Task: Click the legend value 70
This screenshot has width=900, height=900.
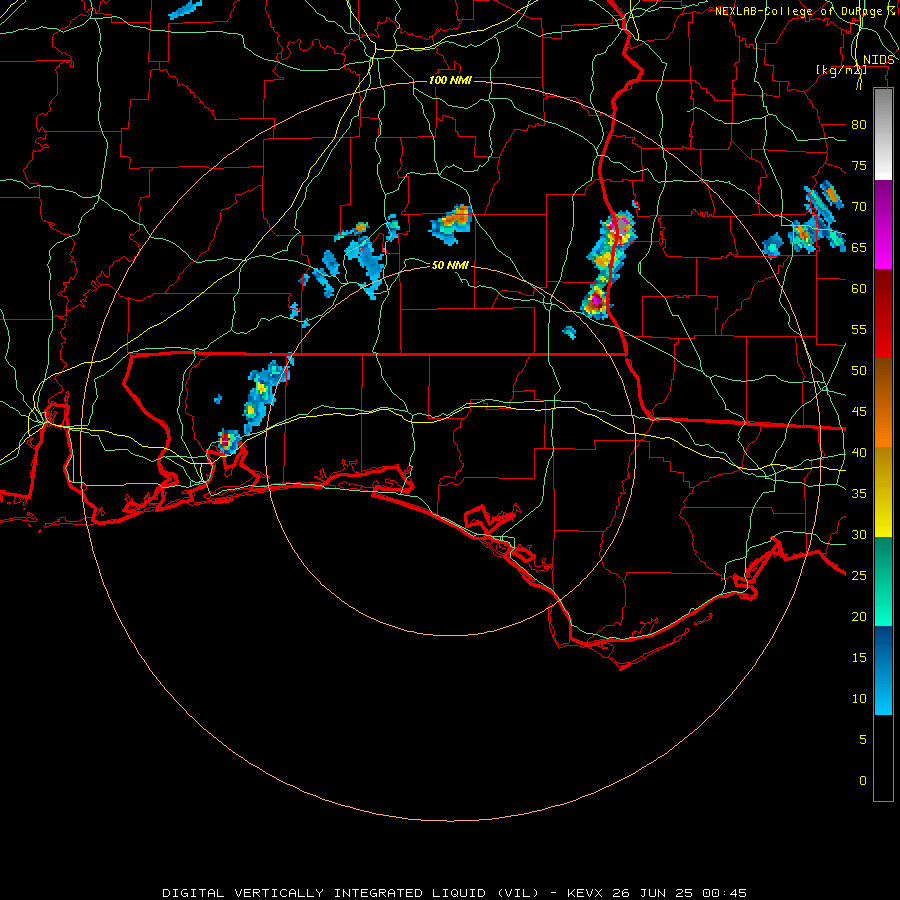Action: click(x=859, y=207)
